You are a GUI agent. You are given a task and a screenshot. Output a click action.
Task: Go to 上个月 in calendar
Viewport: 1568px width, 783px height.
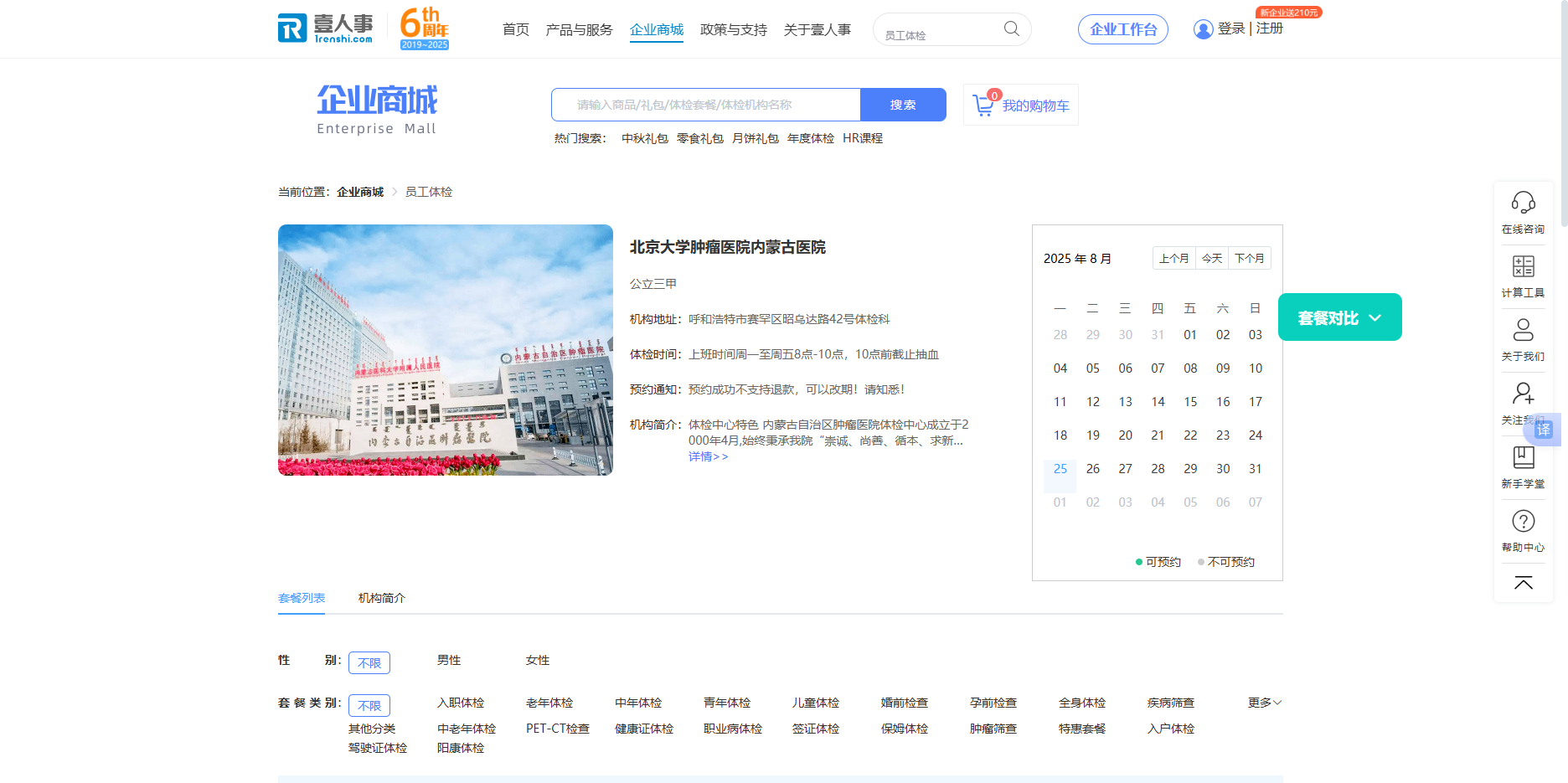pos(1174,258)
